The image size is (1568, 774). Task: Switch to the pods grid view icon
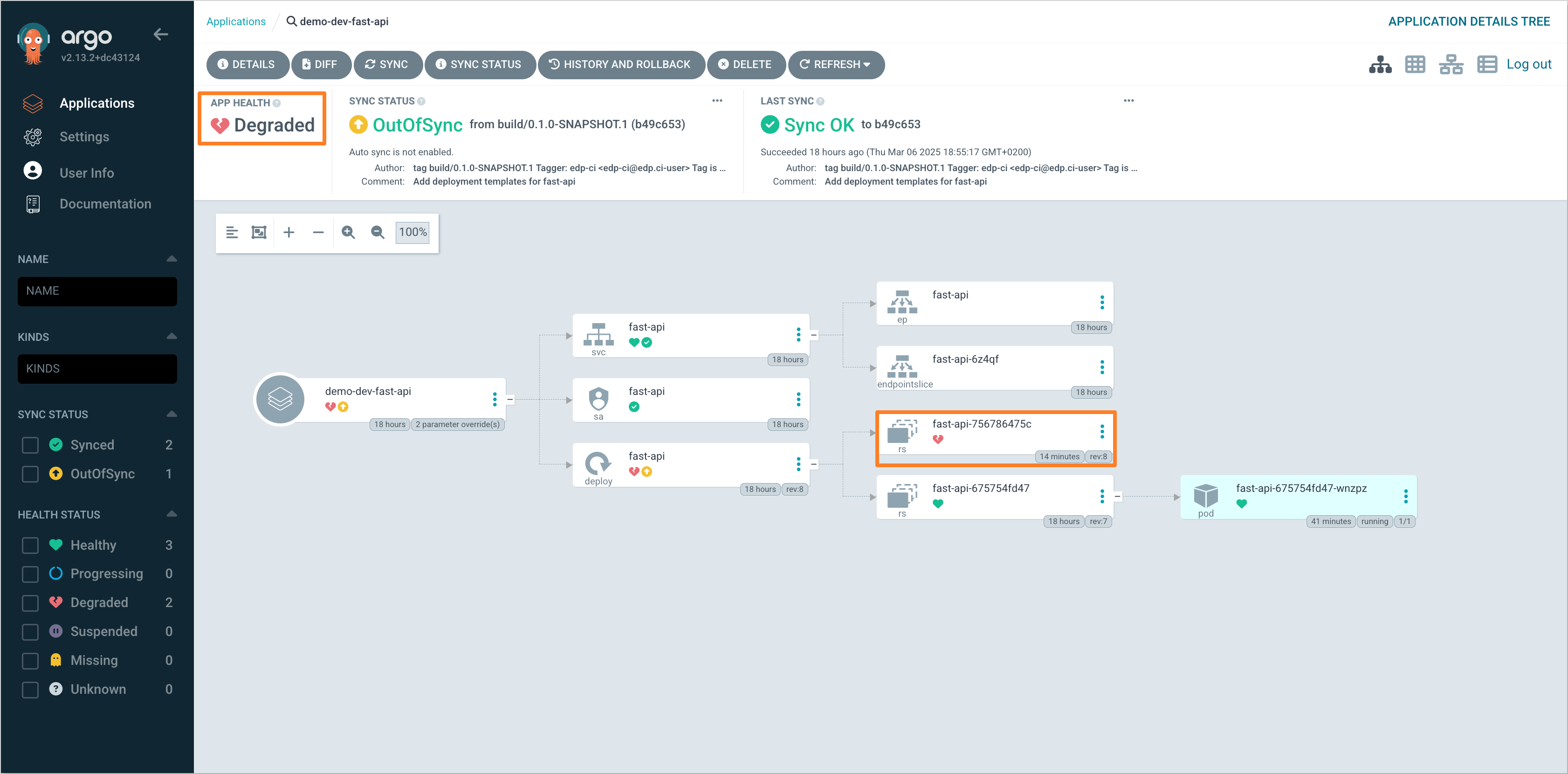point(1415,64)
